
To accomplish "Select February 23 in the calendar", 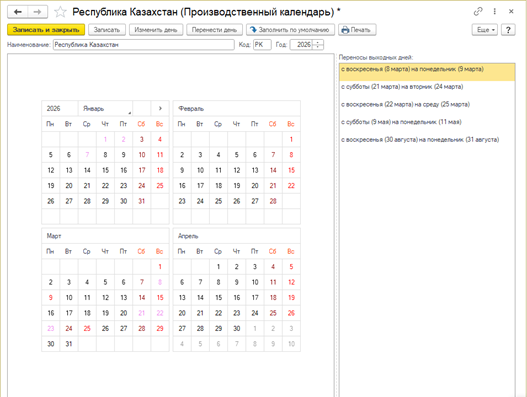I will coord(182,201).
